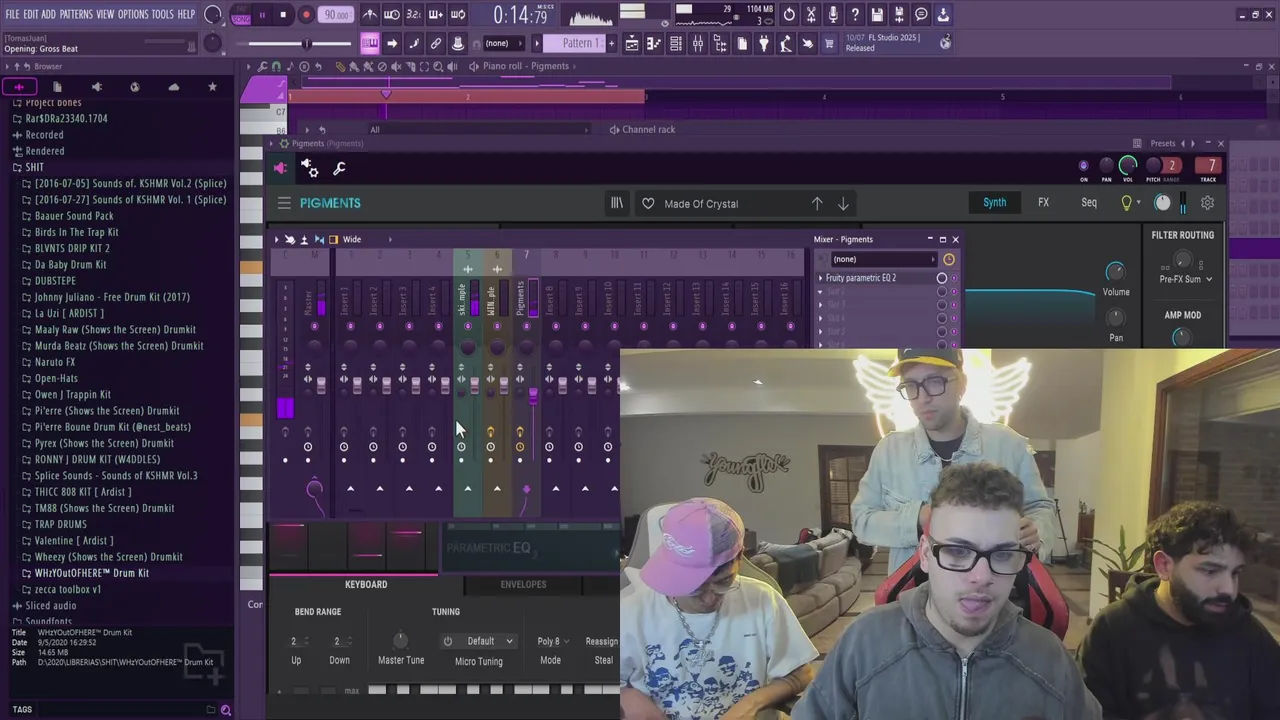Toggle the link/multilink controllers icon
Image resolution: width=1280 pixels, height=720 pixels.
[x=436, y=43]
